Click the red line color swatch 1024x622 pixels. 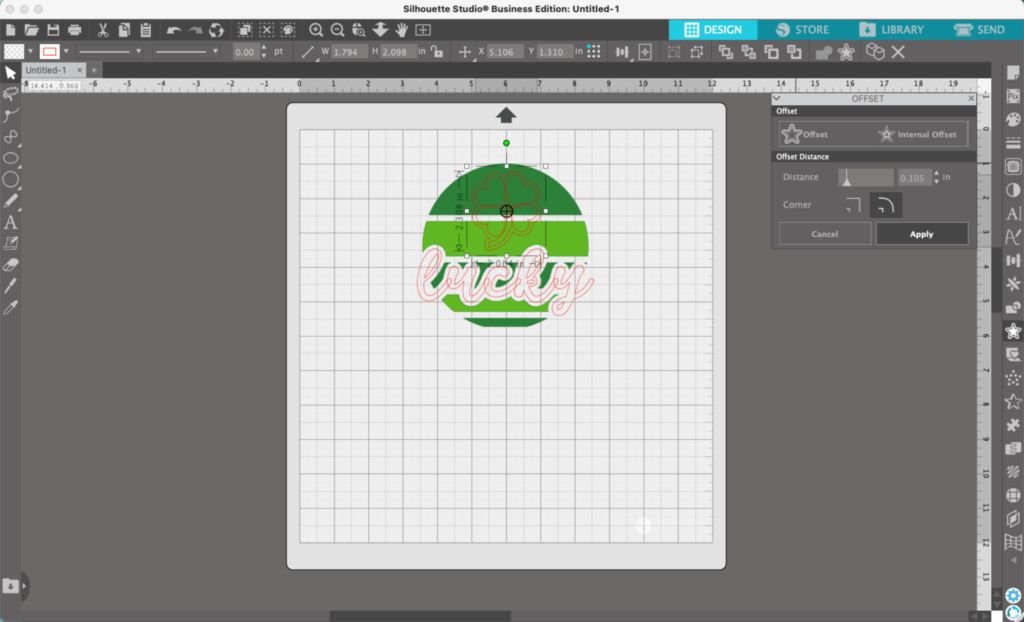[x=50, y=52]
